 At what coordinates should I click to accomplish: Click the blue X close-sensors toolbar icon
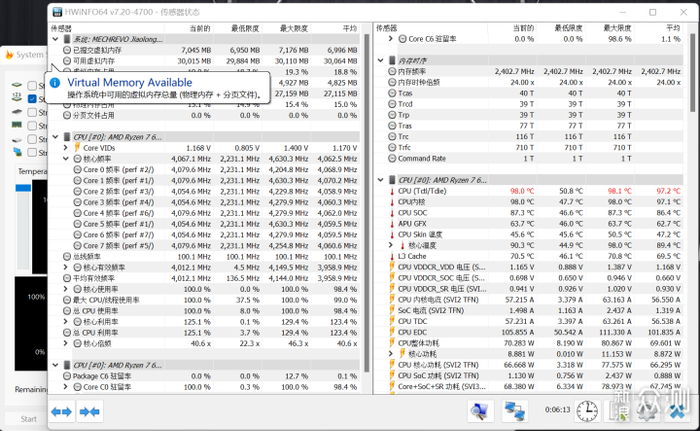(x=677, y=411)
